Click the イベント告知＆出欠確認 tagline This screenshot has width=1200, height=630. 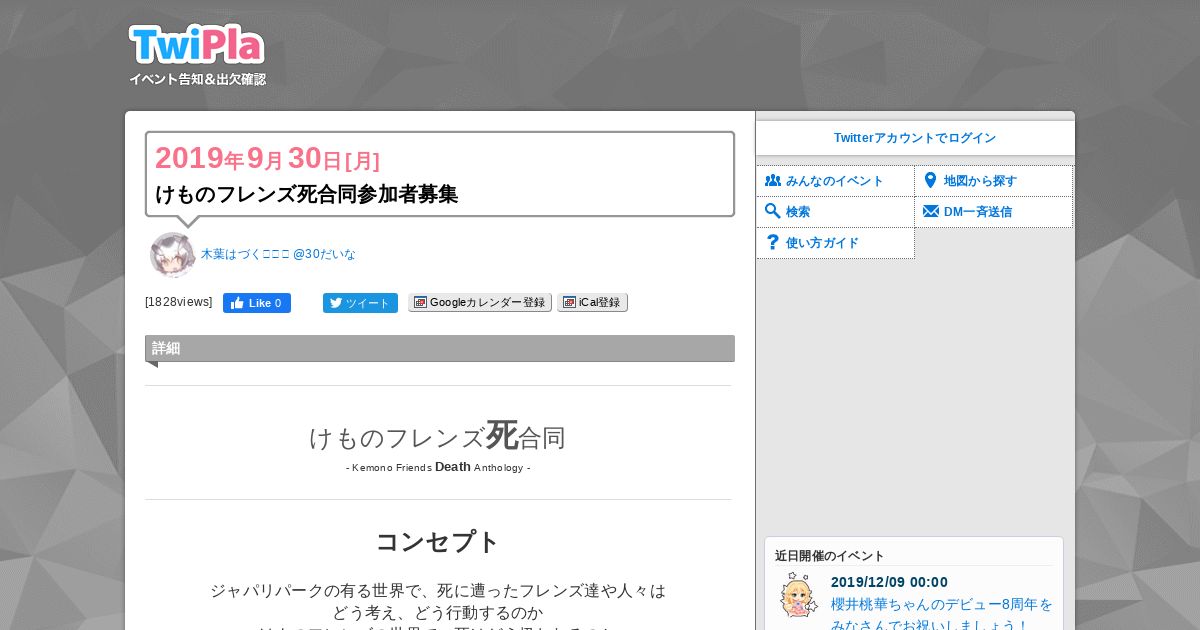click(x=197, y=79)
